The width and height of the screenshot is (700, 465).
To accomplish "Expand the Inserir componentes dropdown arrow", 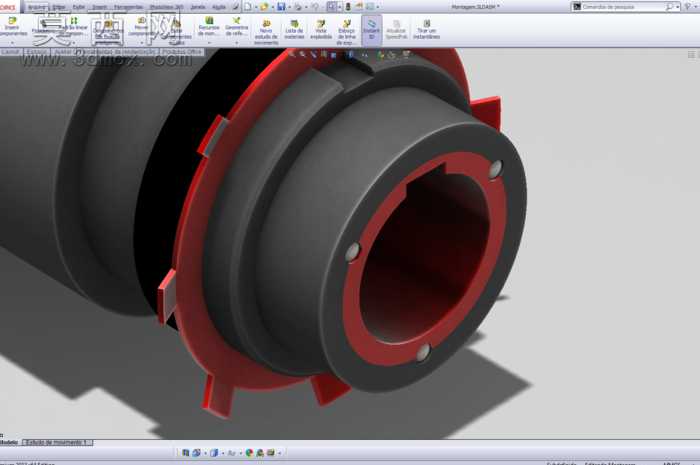I will pyautogui.click(x=12, y=43).
